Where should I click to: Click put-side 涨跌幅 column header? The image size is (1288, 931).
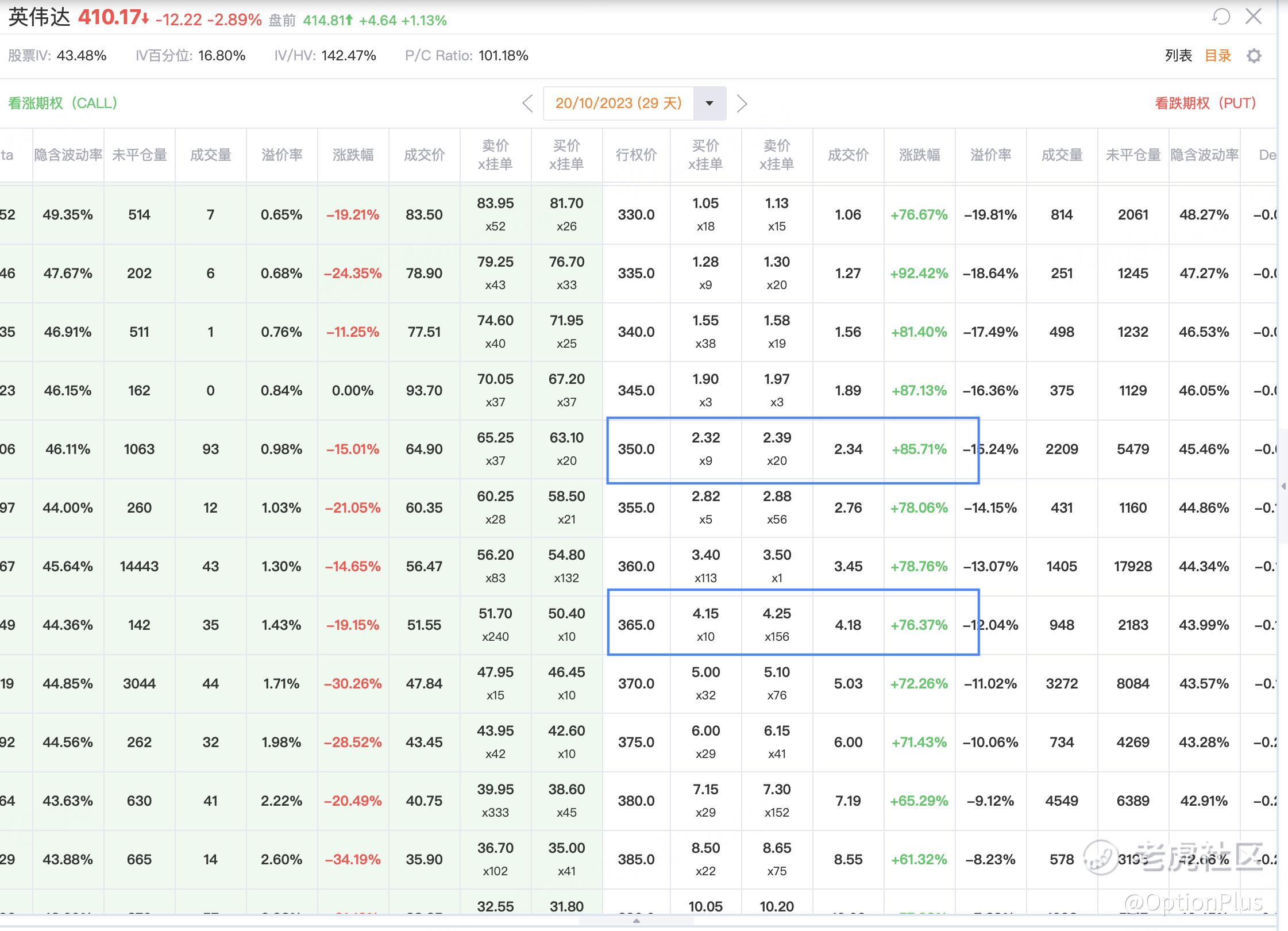(x=920, y=155)
